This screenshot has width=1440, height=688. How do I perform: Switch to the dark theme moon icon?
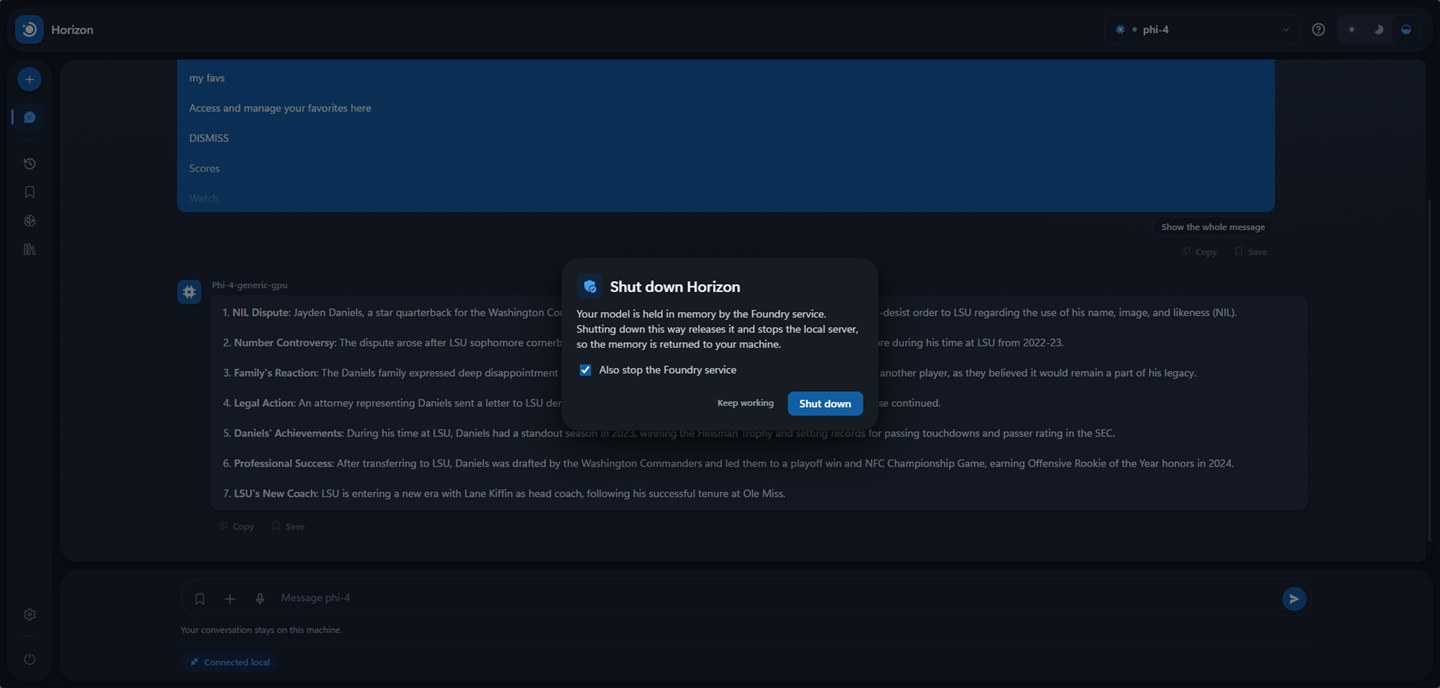click(x=1379, y=30)
